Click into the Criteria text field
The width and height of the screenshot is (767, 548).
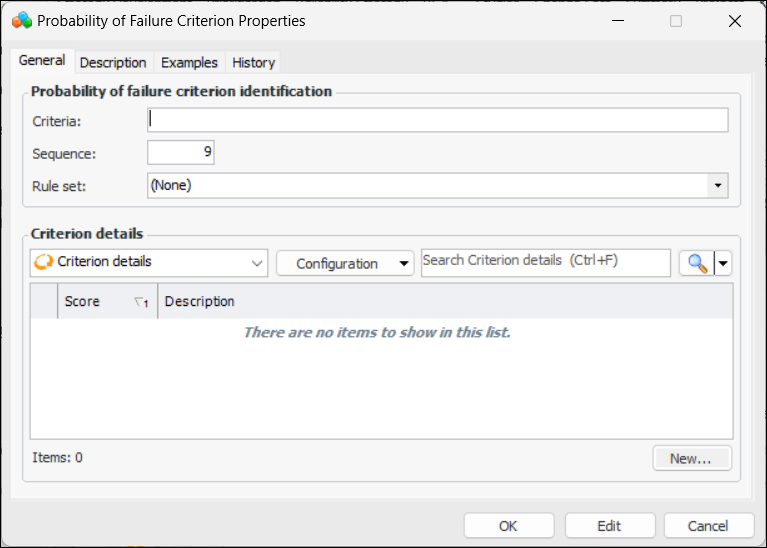(437, 120)
